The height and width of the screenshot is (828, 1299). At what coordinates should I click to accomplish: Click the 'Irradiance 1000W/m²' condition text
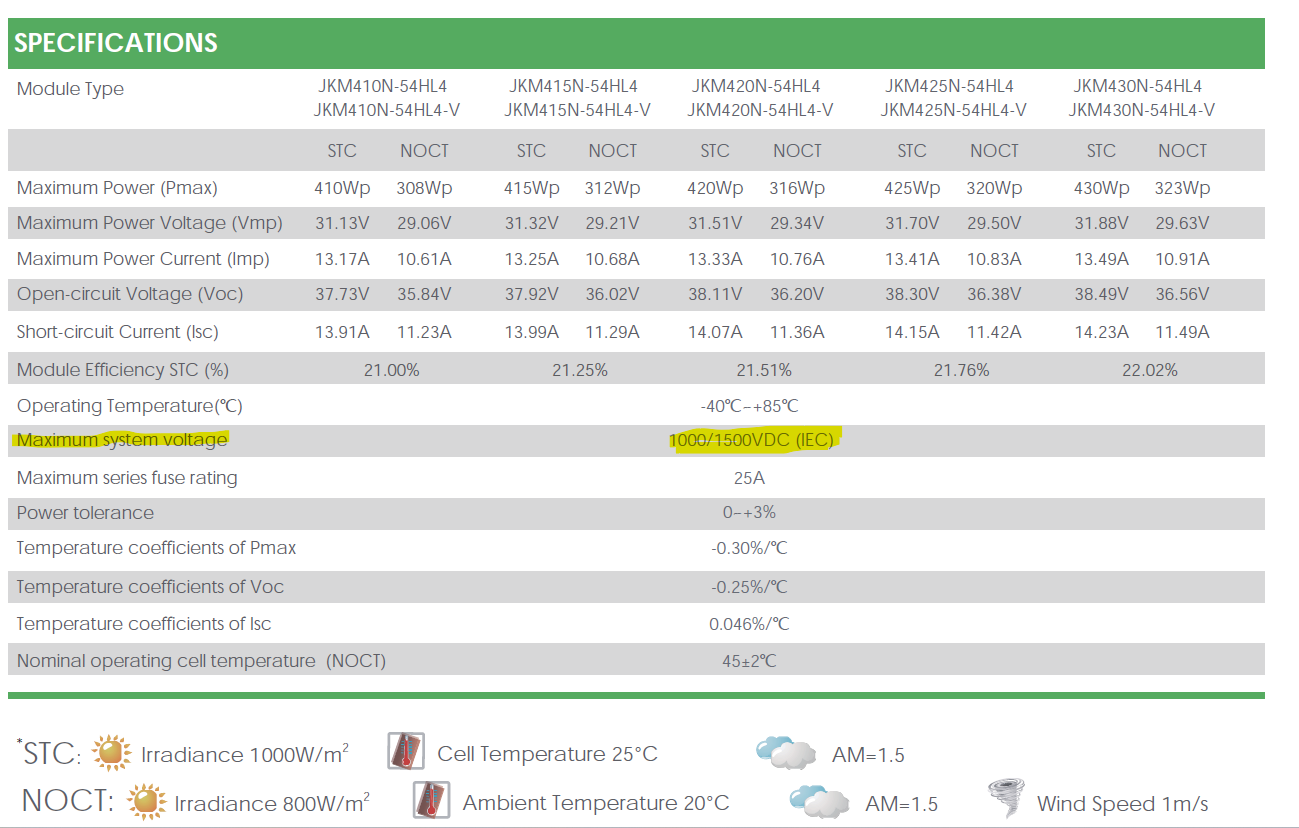pos(245,753)
